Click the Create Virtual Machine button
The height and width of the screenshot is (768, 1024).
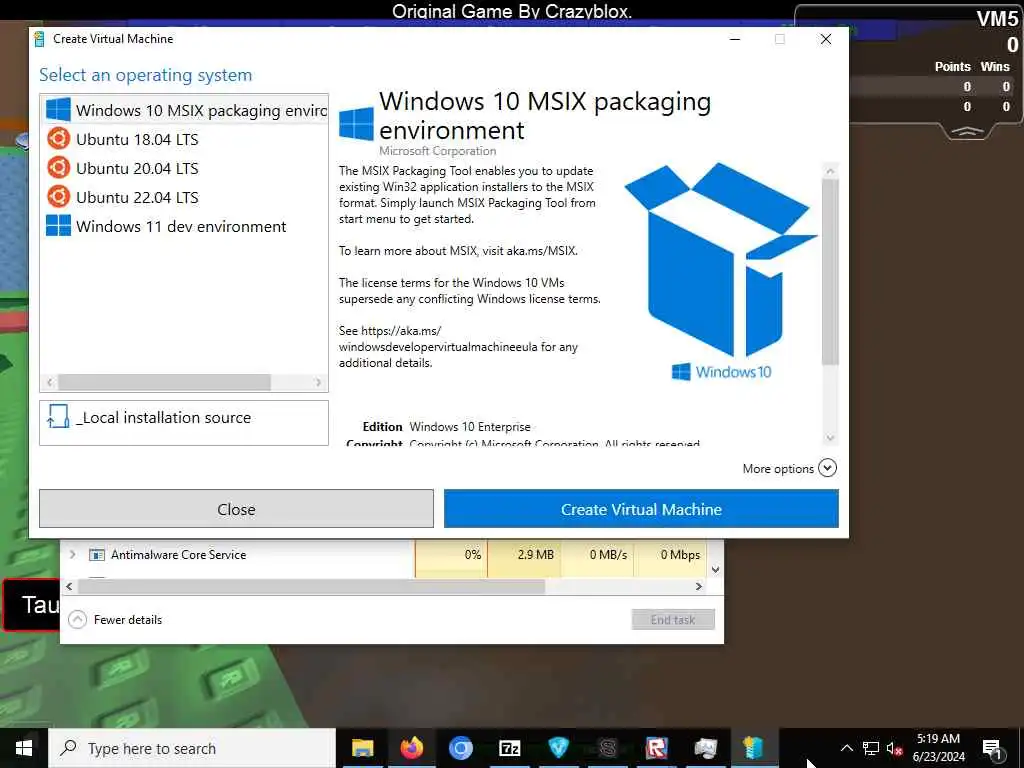click(641, 509)
